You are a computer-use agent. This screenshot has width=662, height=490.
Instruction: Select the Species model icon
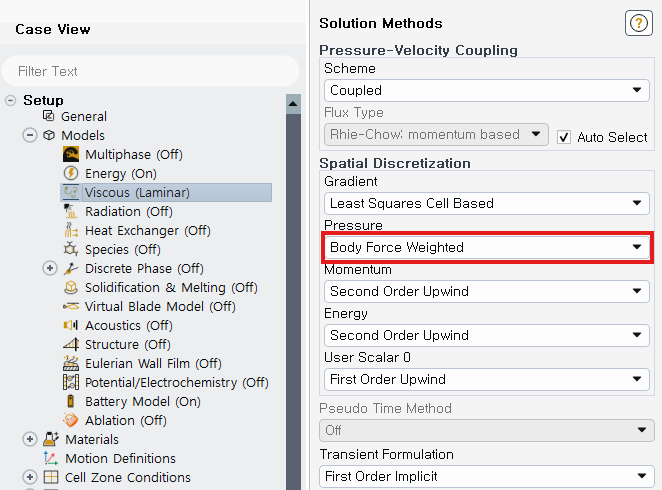(71, 250)
